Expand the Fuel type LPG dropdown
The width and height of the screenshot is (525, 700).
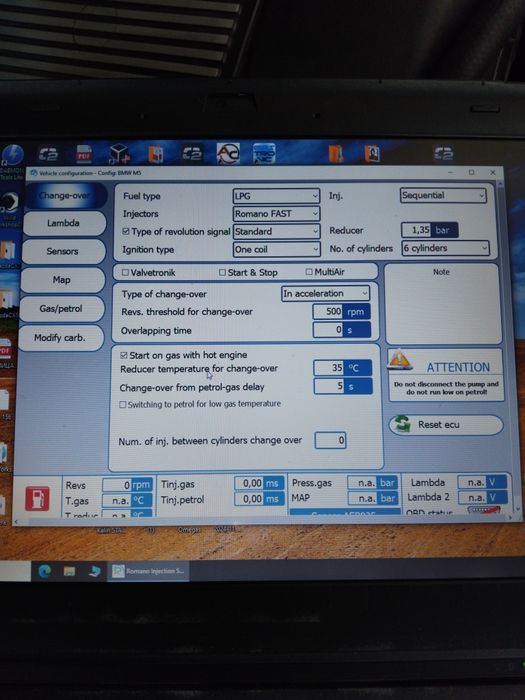[x=276, y=196]
